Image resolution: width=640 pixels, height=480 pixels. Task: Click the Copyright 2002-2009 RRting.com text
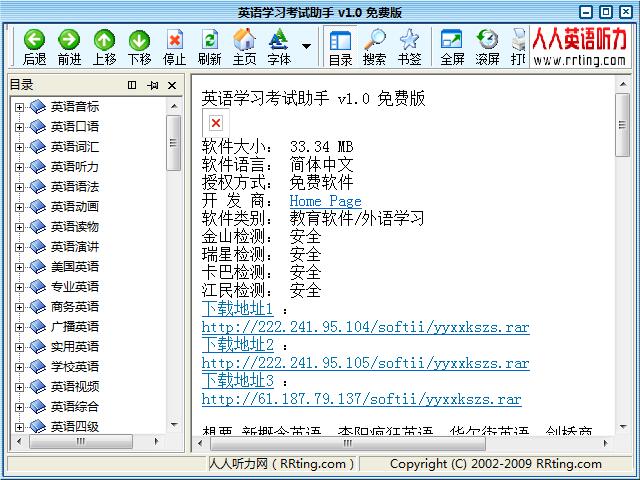pyautogui.click(x=496, y=464)
